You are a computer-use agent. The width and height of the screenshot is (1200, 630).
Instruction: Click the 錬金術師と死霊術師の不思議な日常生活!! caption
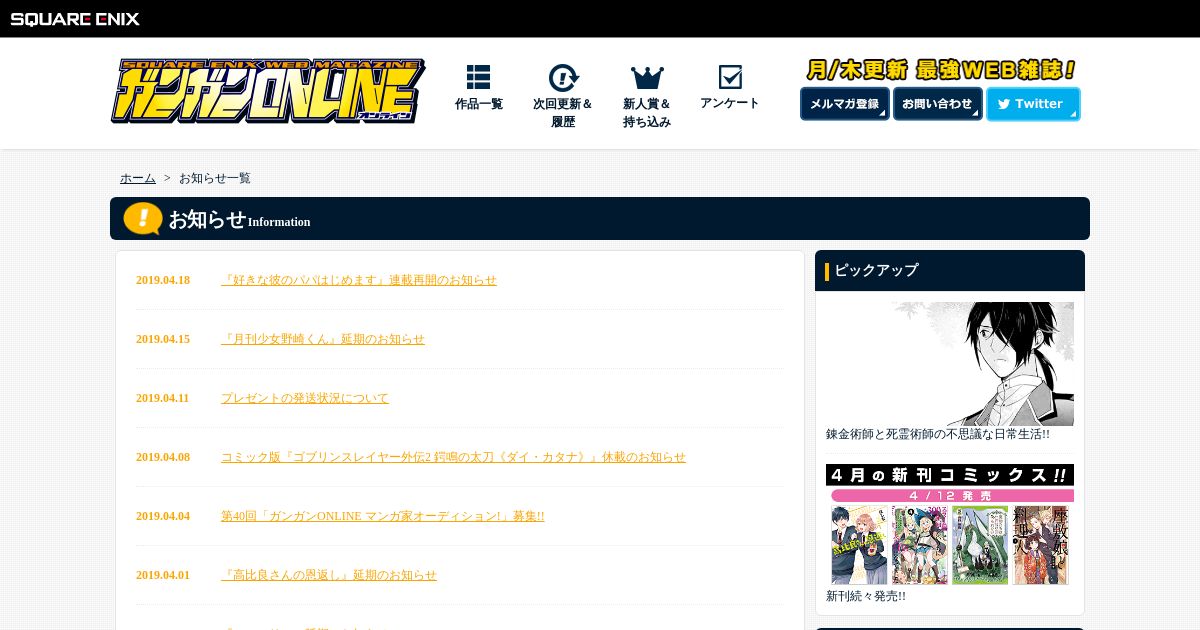point(938,435)
